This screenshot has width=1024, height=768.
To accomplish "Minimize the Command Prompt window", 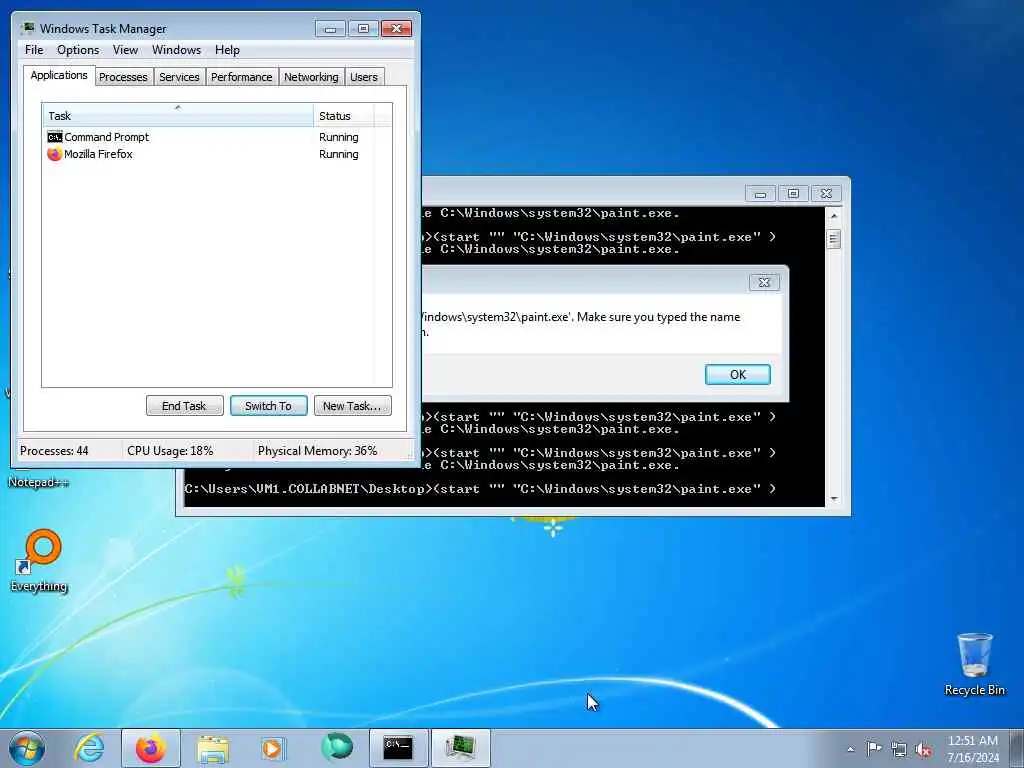I will pyautogui.click(x=760, y=194).
